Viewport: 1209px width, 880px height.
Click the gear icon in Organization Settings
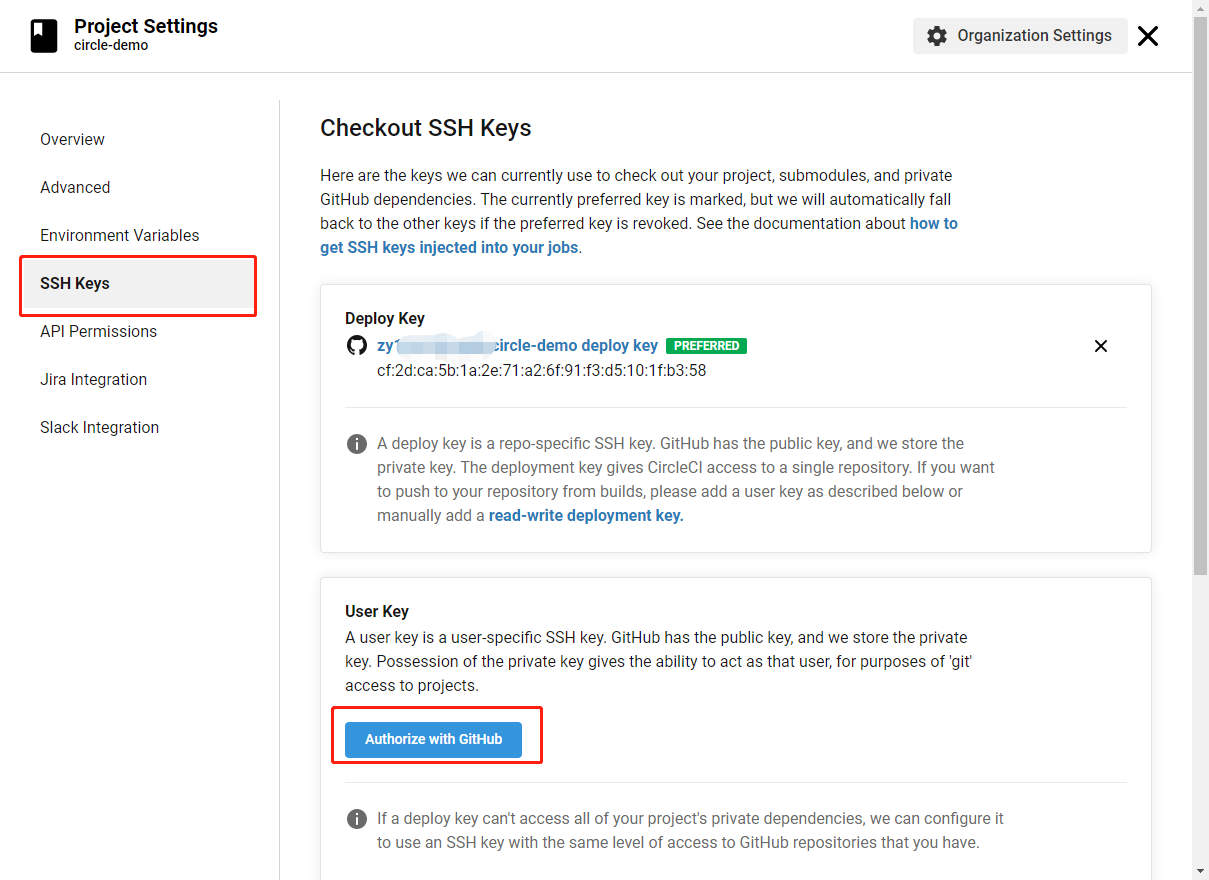[937, 36]
